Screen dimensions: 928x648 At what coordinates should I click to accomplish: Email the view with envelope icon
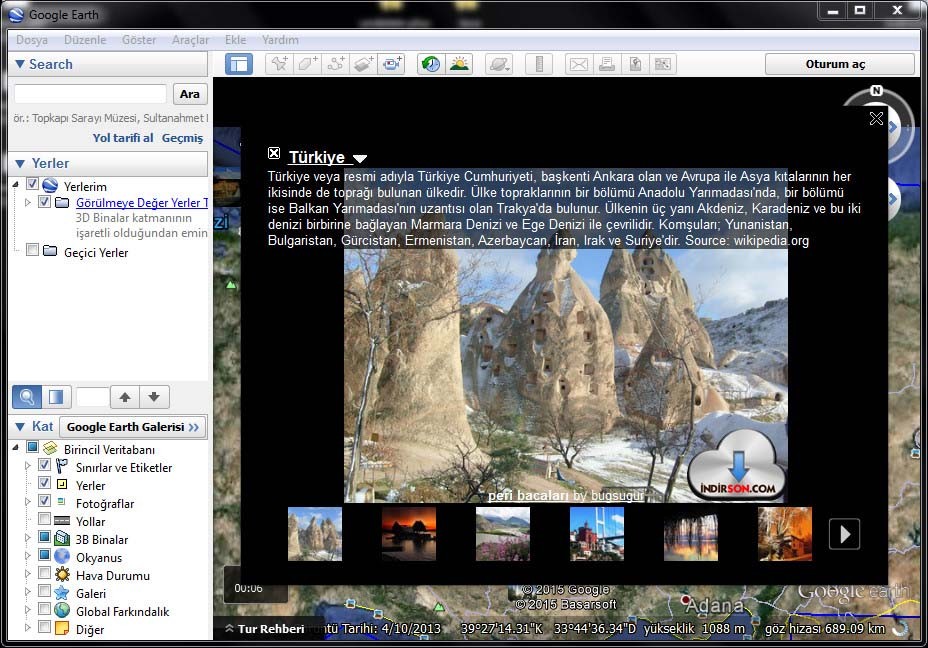tap(579, 64)
